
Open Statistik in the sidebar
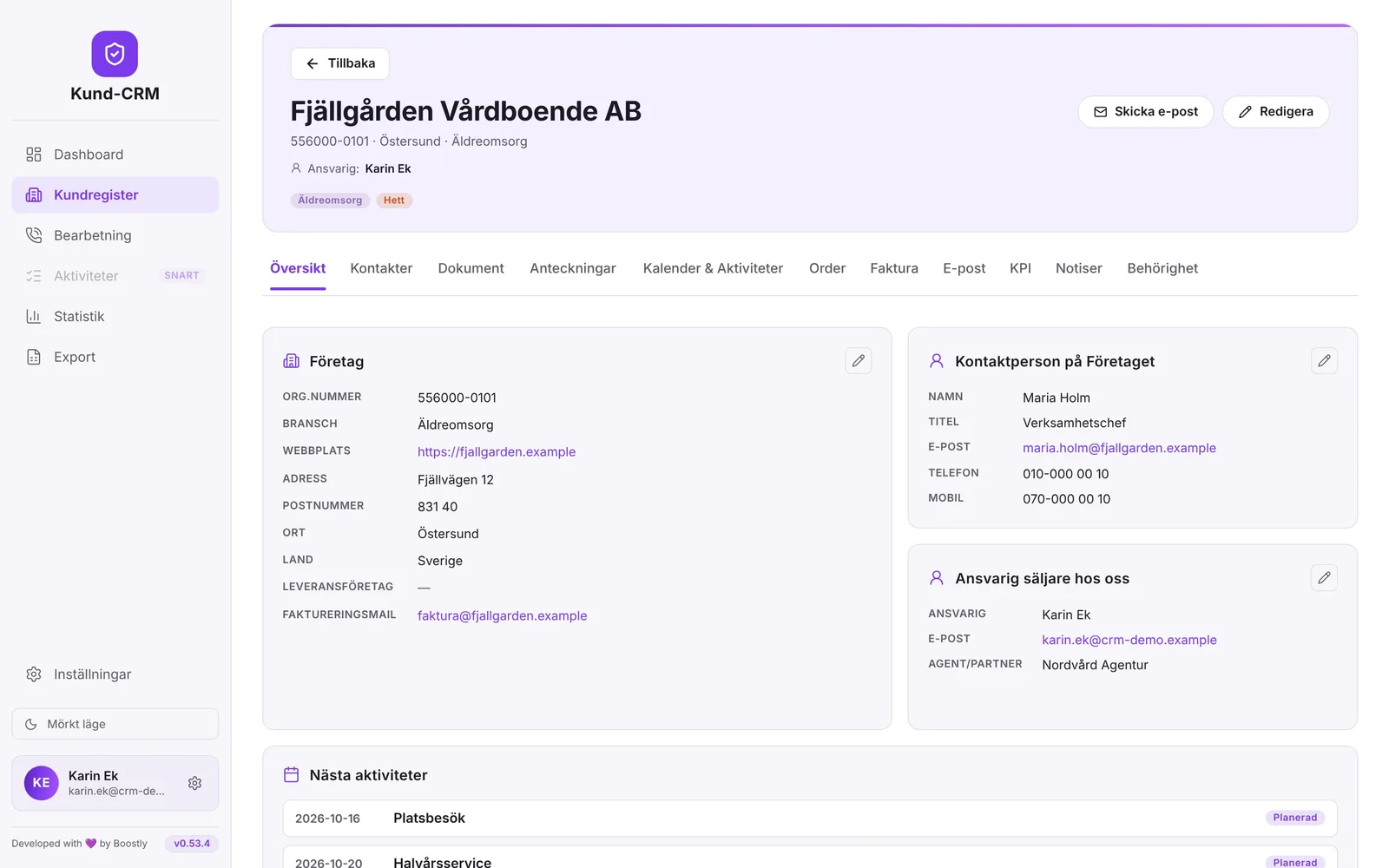click(115, 316)
